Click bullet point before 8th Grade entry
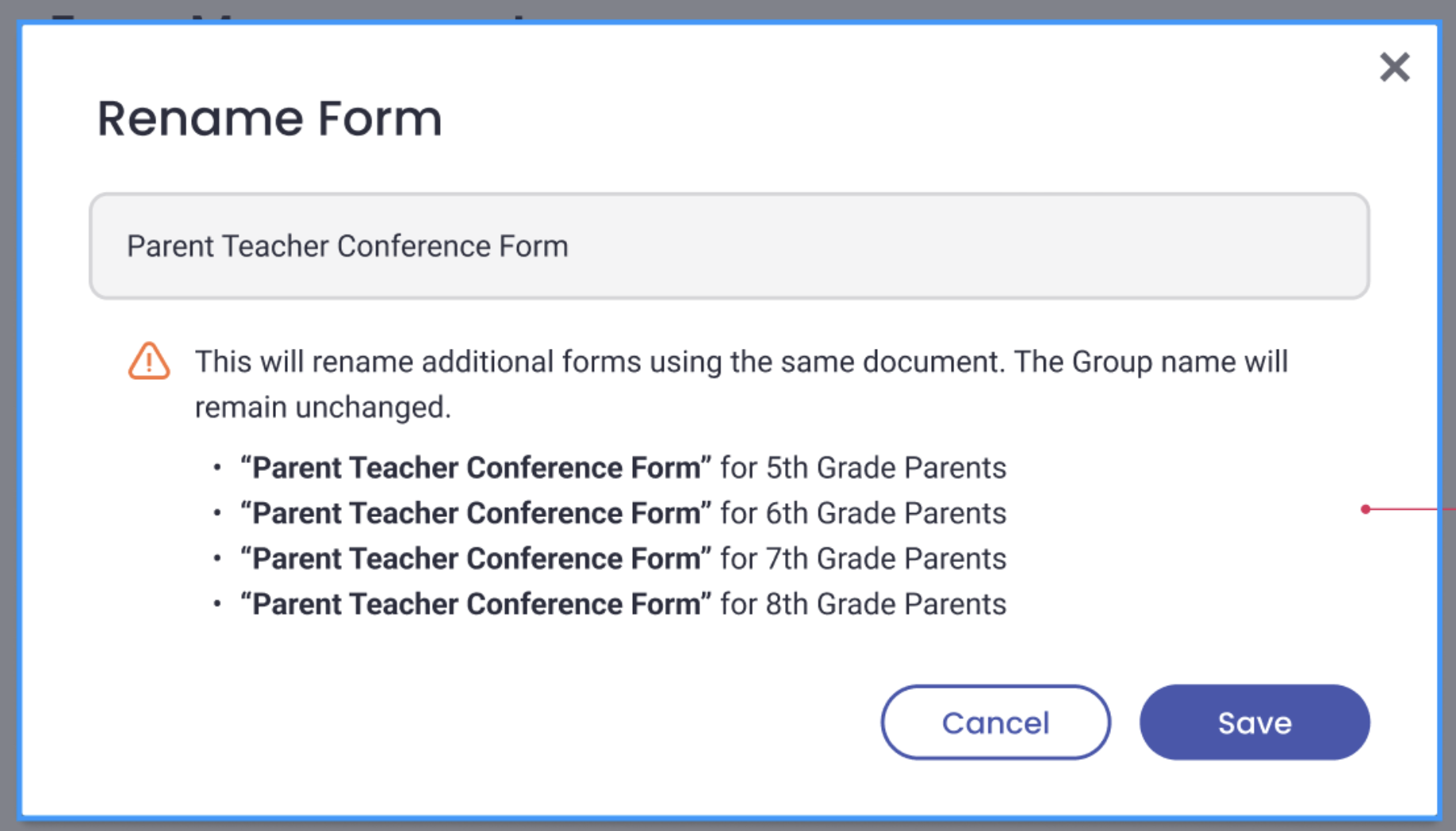The image size is (1456, 831). point(217,604)
